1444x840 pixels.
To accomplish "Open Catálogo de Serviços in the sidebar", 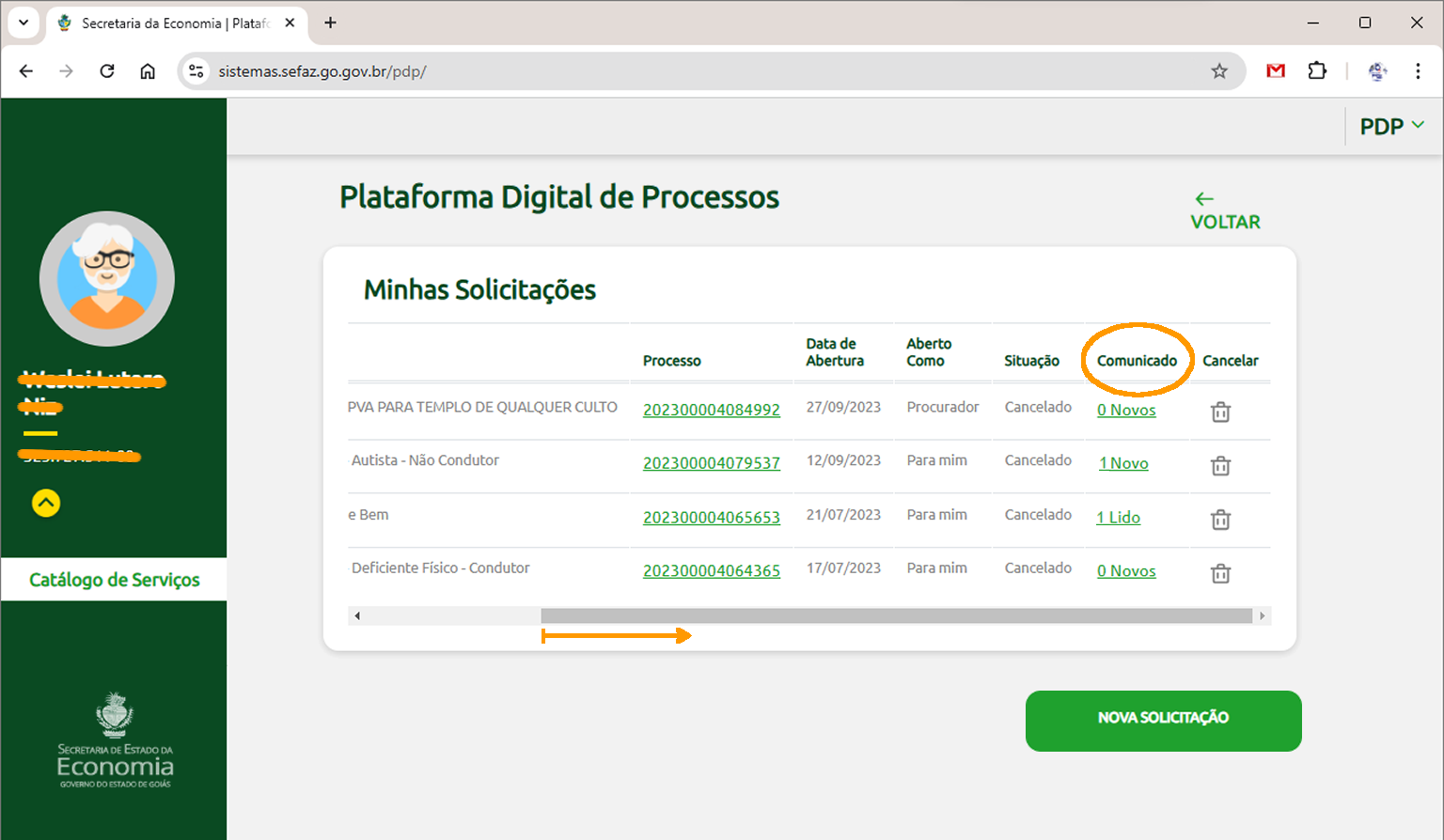I will (x=115, y=580).
